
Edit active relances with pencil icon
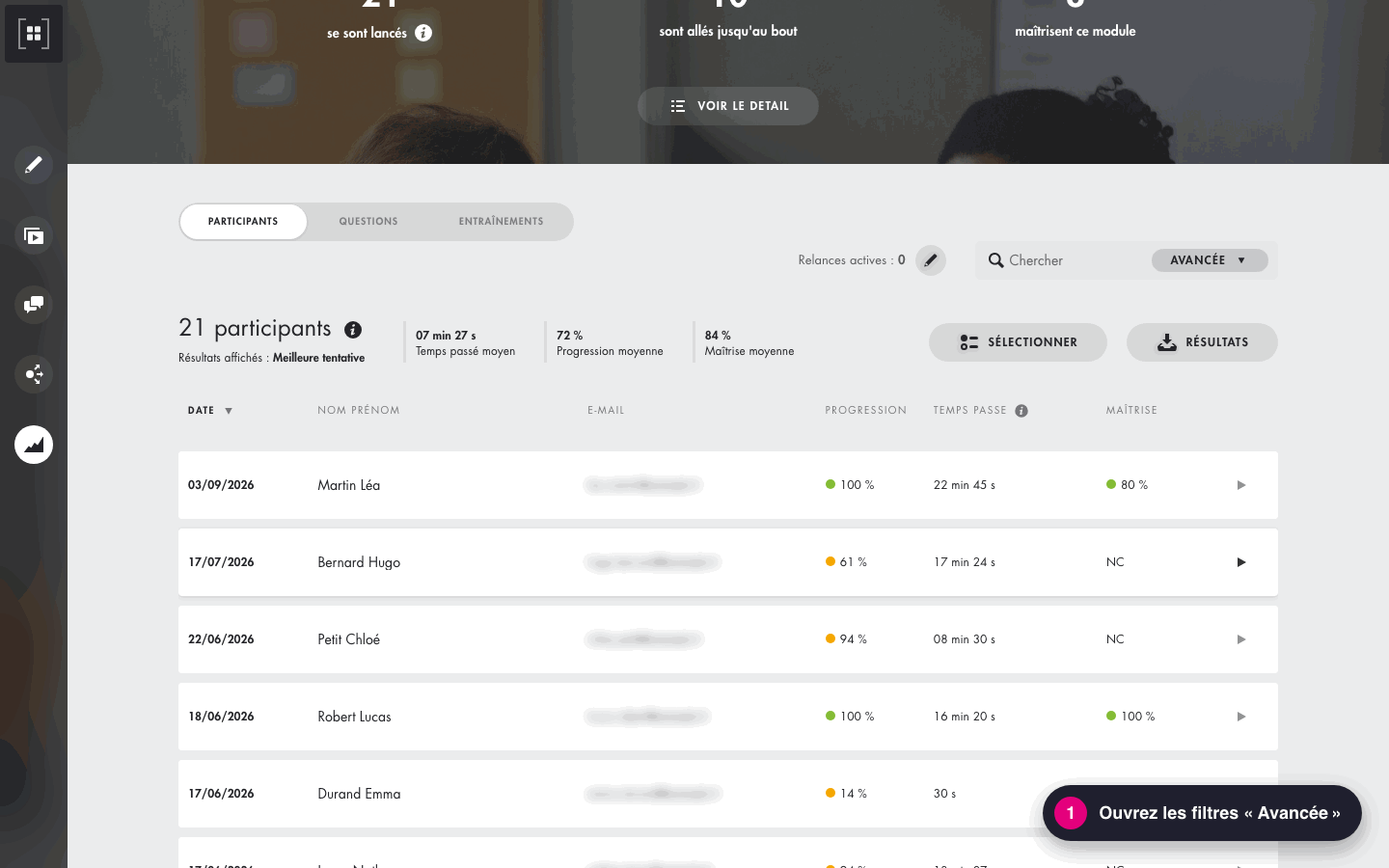pyautogui.click(x=931, y=260)
